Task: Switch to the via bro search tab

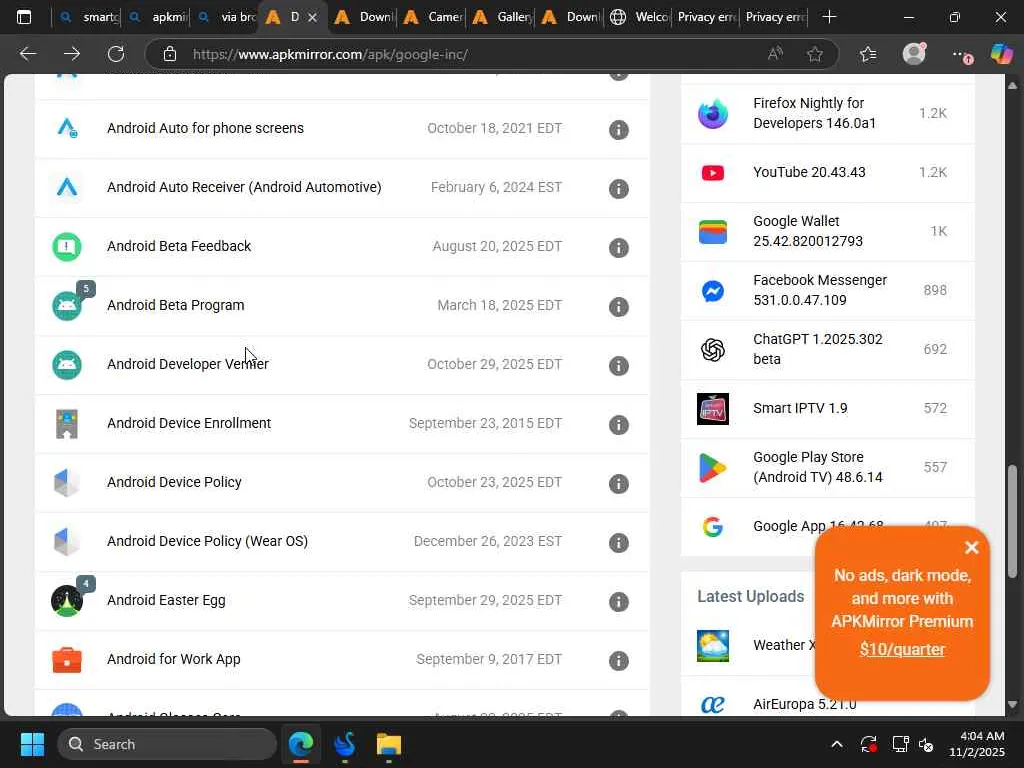Action: [226, 17]
